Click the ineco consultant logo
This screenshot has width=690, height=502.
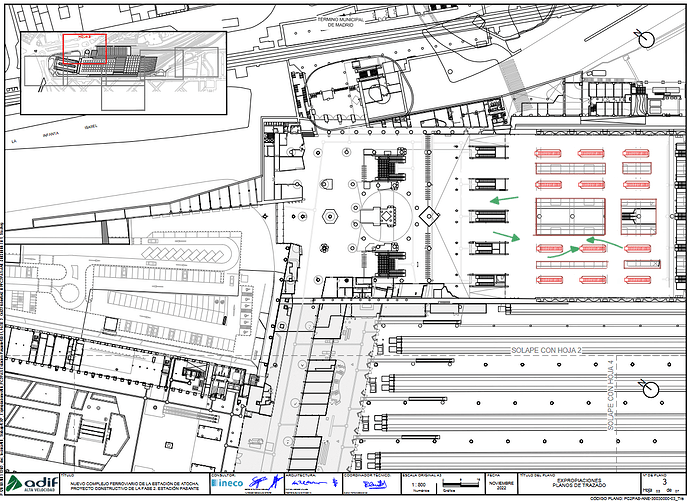(x=227, y=483)
